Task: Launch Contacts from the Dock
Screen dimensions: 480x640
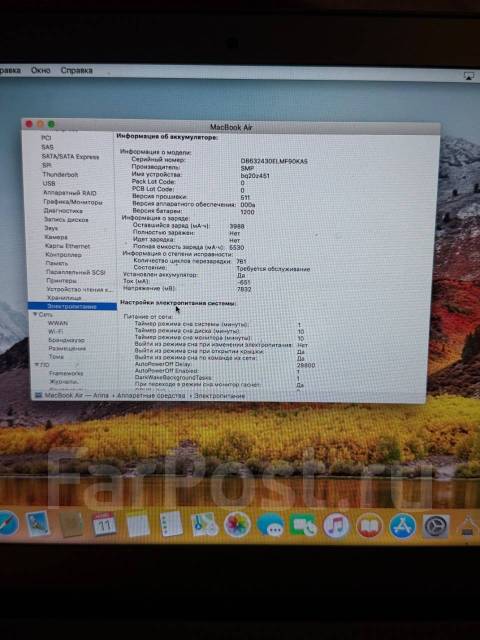Action: pos(71,524)
